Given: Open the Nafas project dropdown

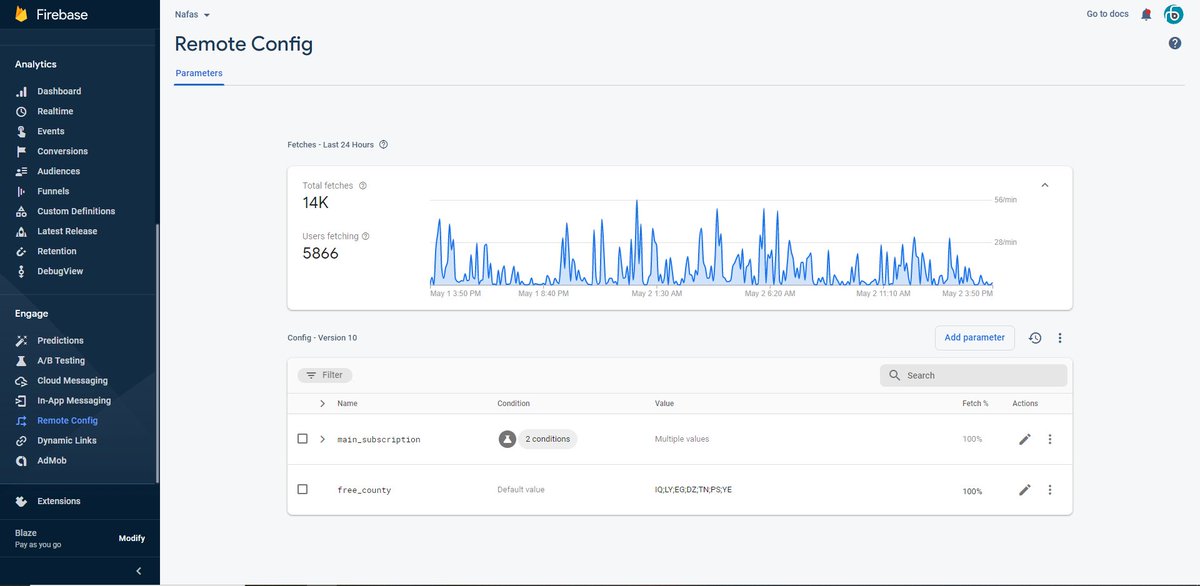Looking at the screenshot, I should pyautogui.click(x=192, y=14).
